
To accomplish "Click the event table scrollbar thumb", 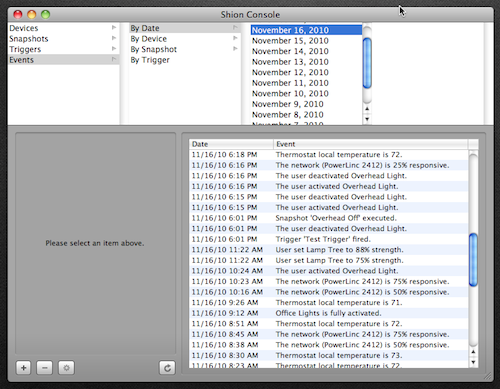I will click(473, 260).
